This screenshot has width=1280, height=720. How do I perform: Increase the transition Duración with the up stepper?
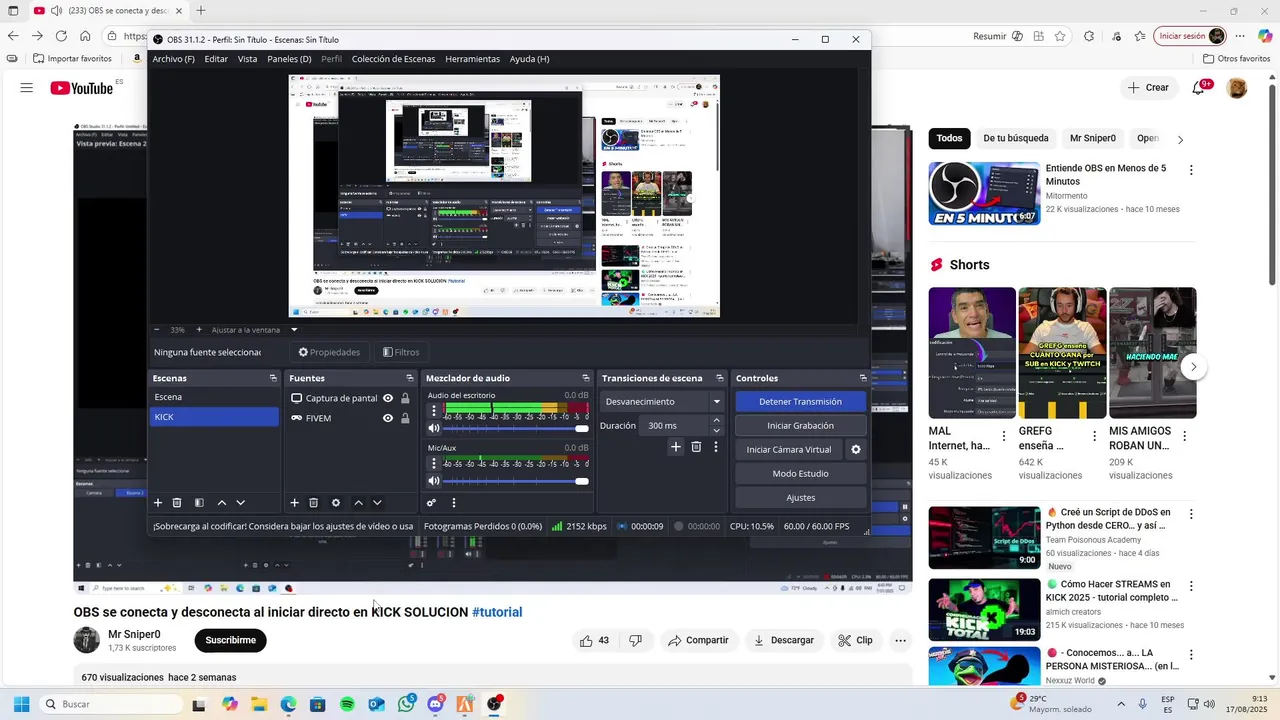(716, 421)
